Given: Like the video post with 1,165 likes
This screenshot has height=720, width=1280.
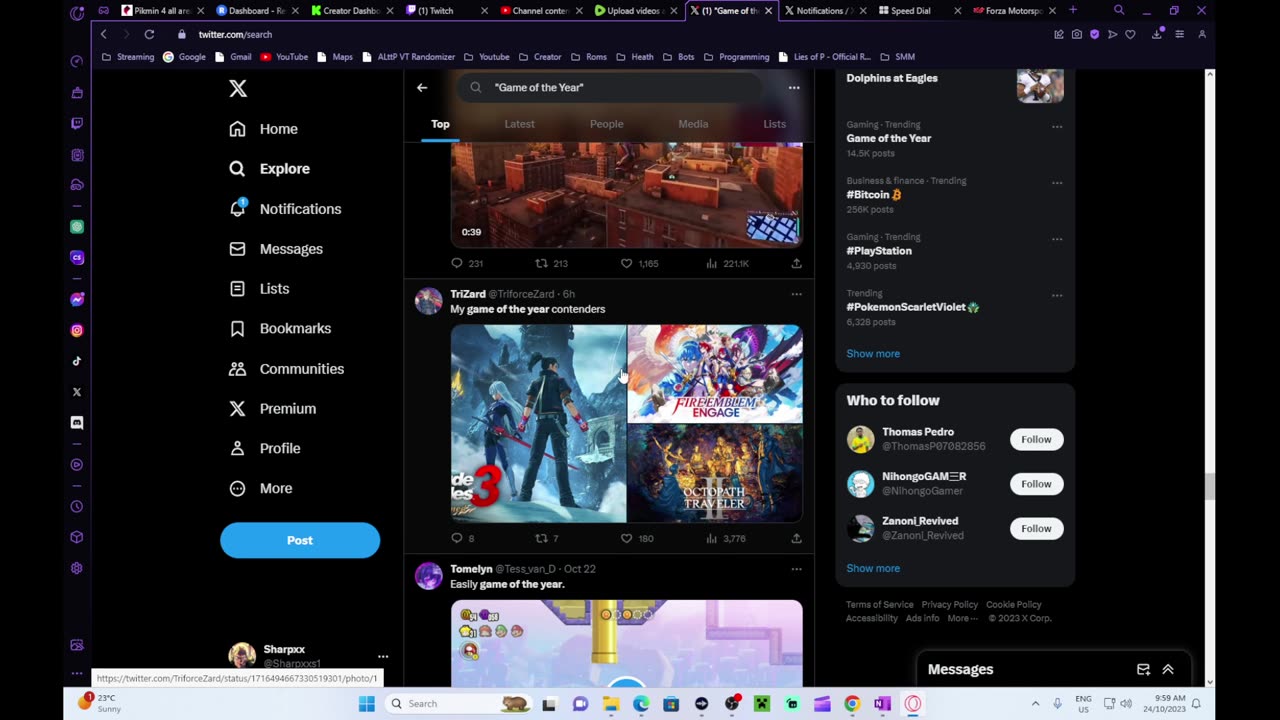Looking at the screenshot, I should (x=639, y=263).
